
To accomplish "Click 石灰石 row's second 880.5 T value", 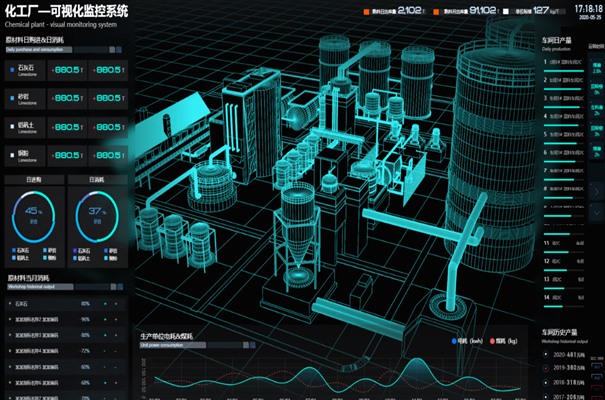I will (x=108, y=70).
